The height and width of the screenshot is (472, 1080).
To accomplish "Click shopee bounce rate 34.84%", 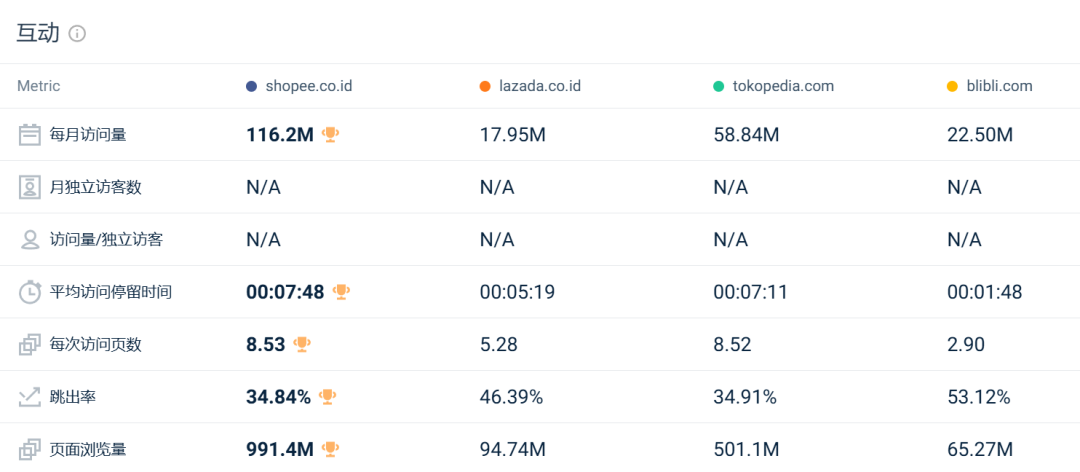I will [278, 397].
